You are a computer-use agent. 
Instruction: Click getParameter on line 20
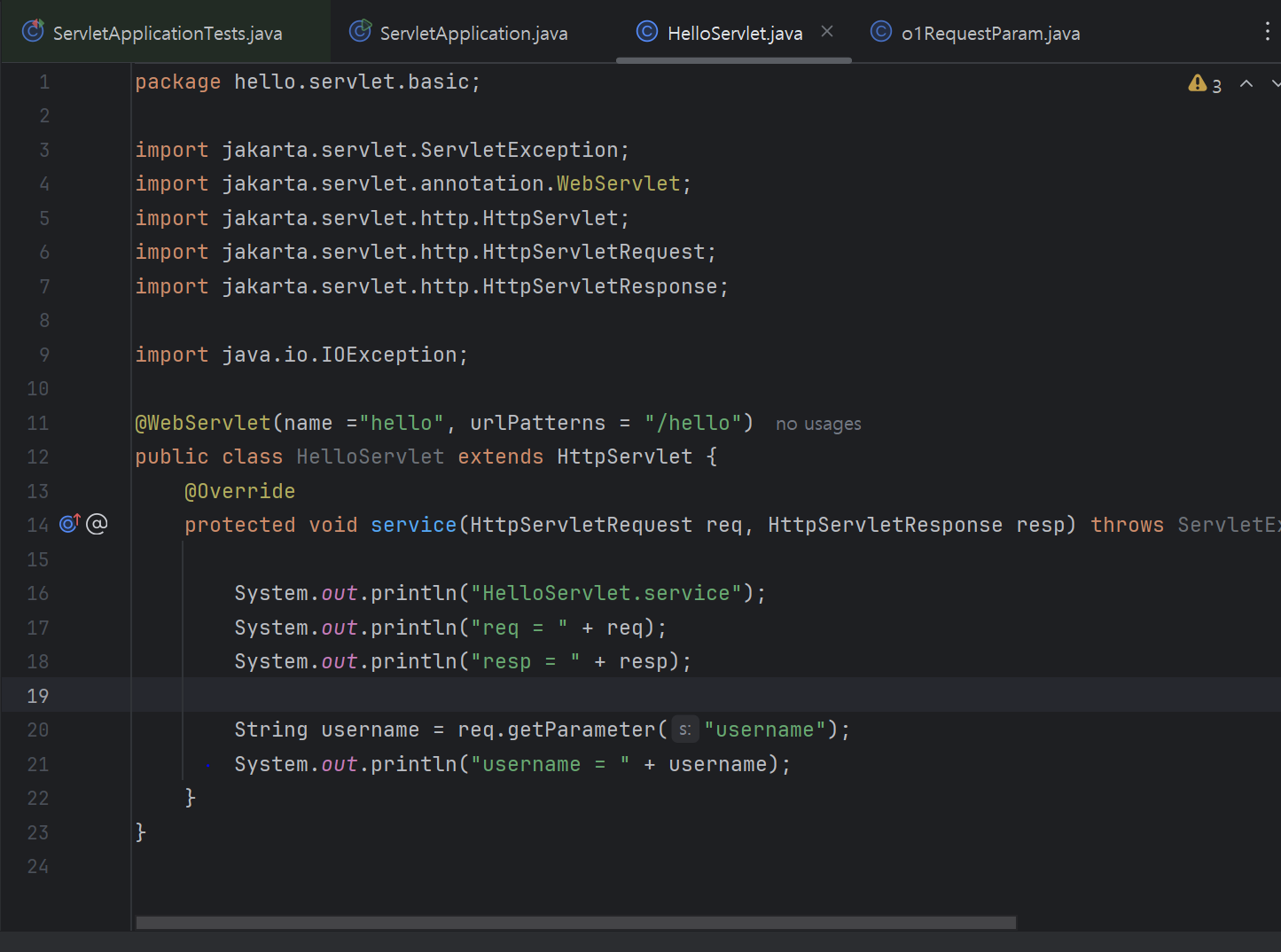click(x=582, y=730)
